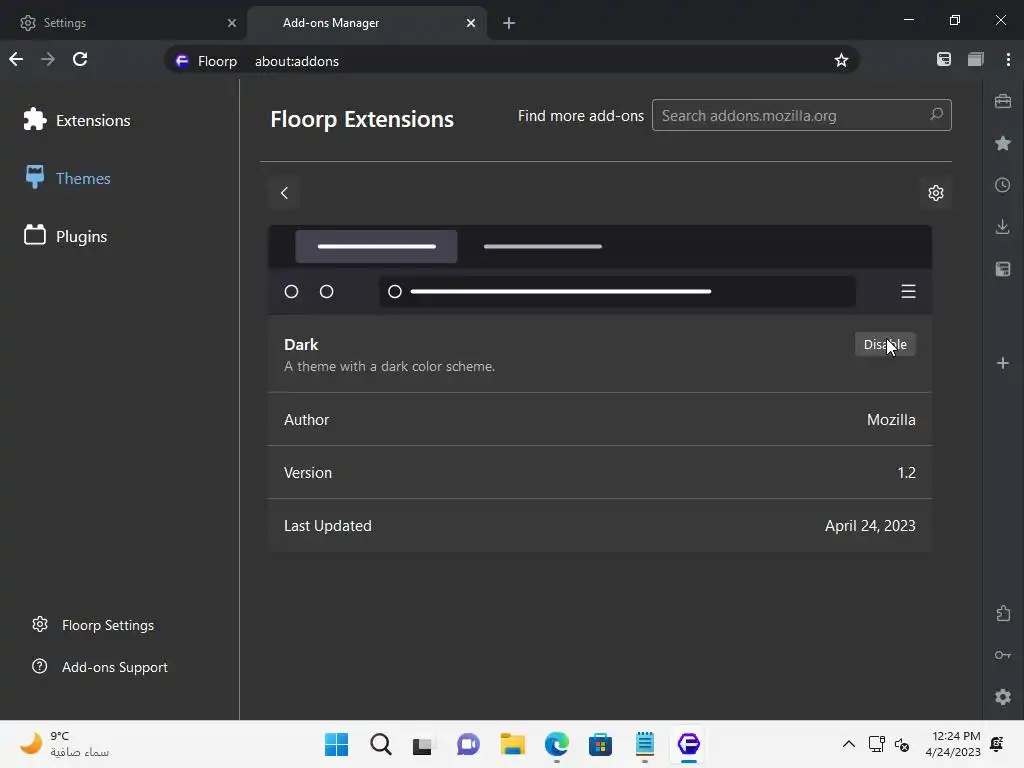Return to the themes list with the back chevron
The height and width of the screenshot is (768, 1024).
(x=284, y=193)
